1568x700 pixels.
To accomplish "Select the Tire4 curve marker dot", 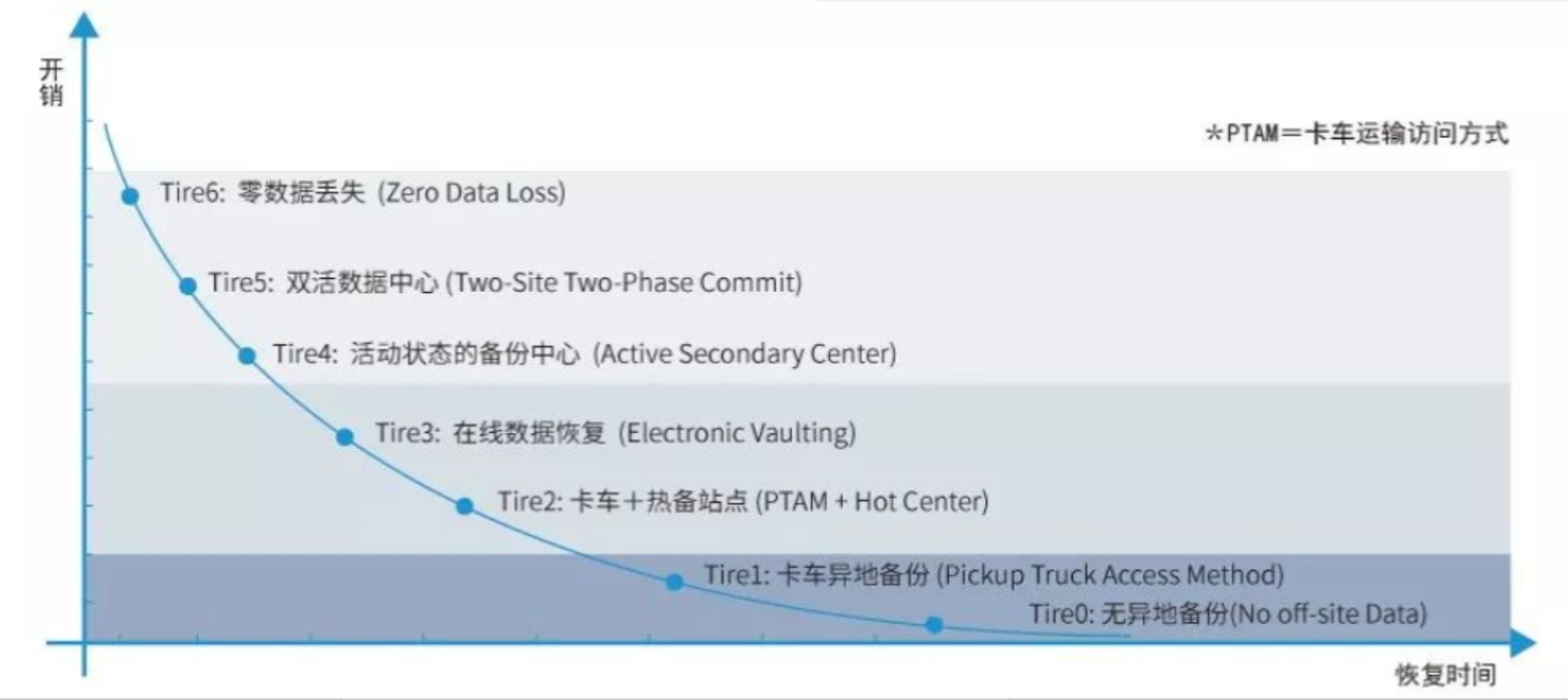I will point(247,356).
